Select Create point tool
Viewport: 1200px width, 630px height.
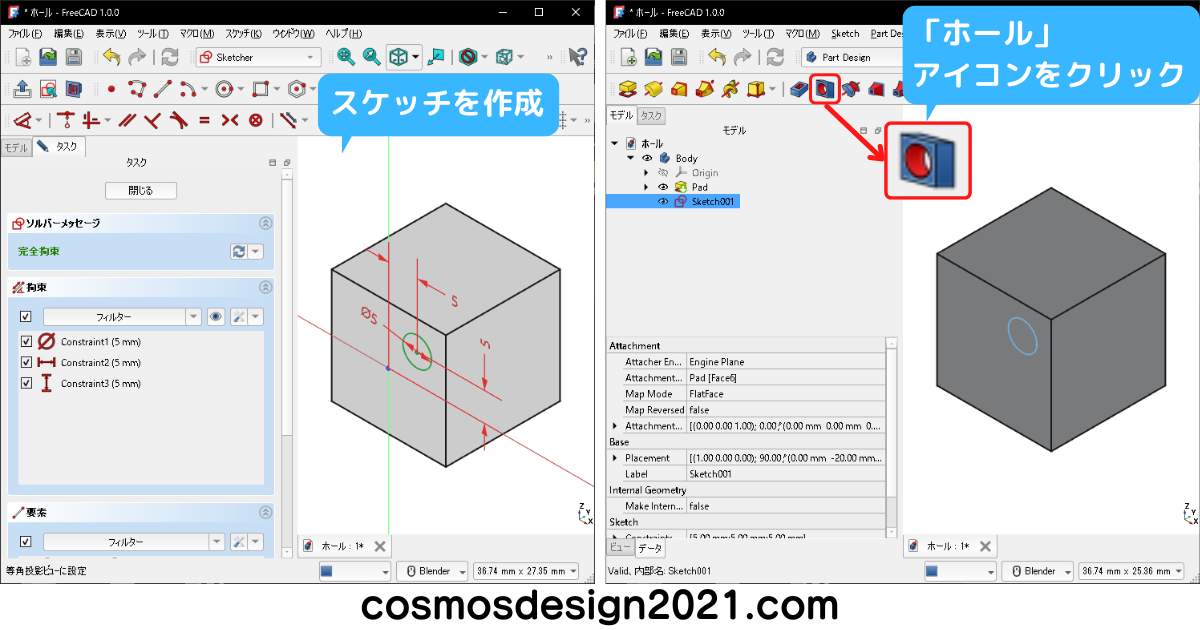110,89
